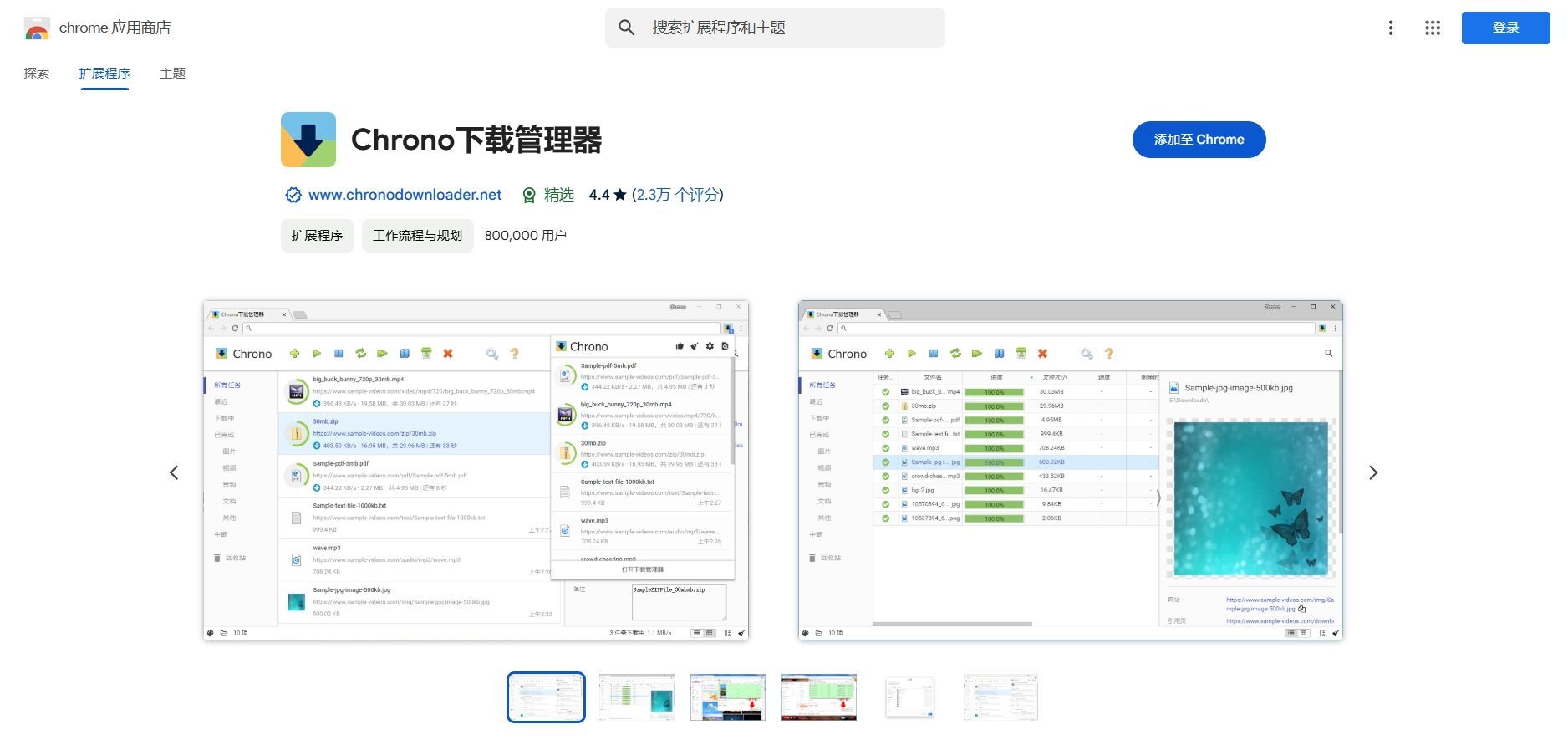Image resolution: width=1568 pixels, height=745 pixels.
Task: Click the 登录 sign-in button
Action: tap(1505, 28)
